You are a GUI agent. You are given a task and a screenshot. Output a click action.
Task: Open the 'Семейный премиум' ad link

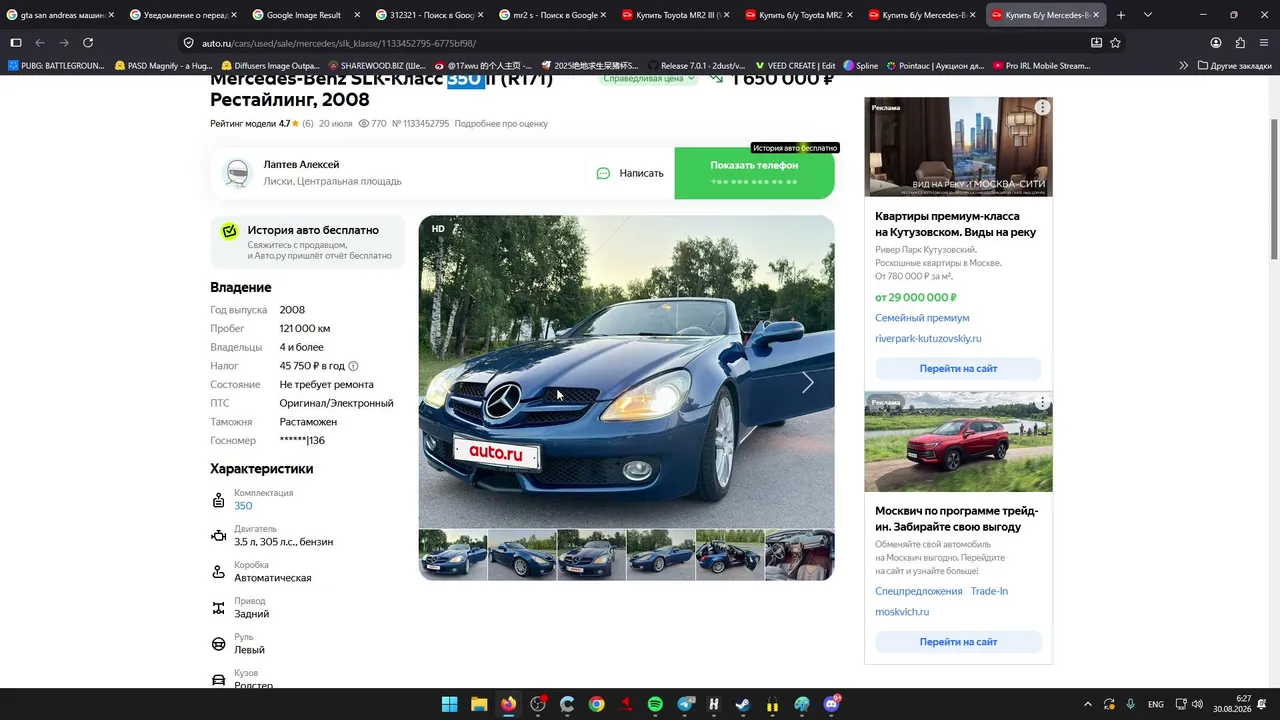pos(922,318)
